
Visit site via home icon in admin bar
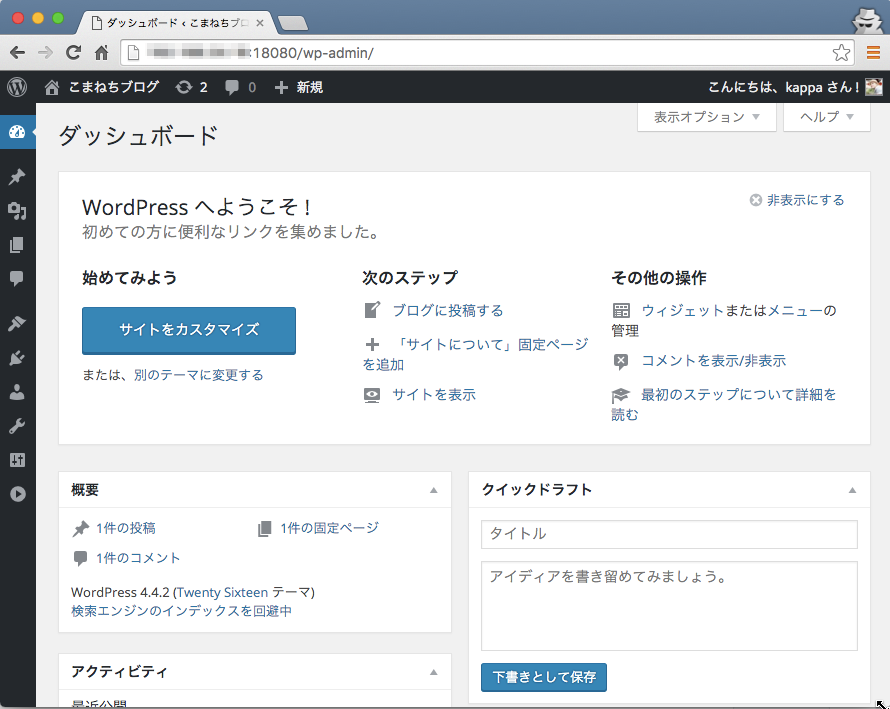(52, 87)
